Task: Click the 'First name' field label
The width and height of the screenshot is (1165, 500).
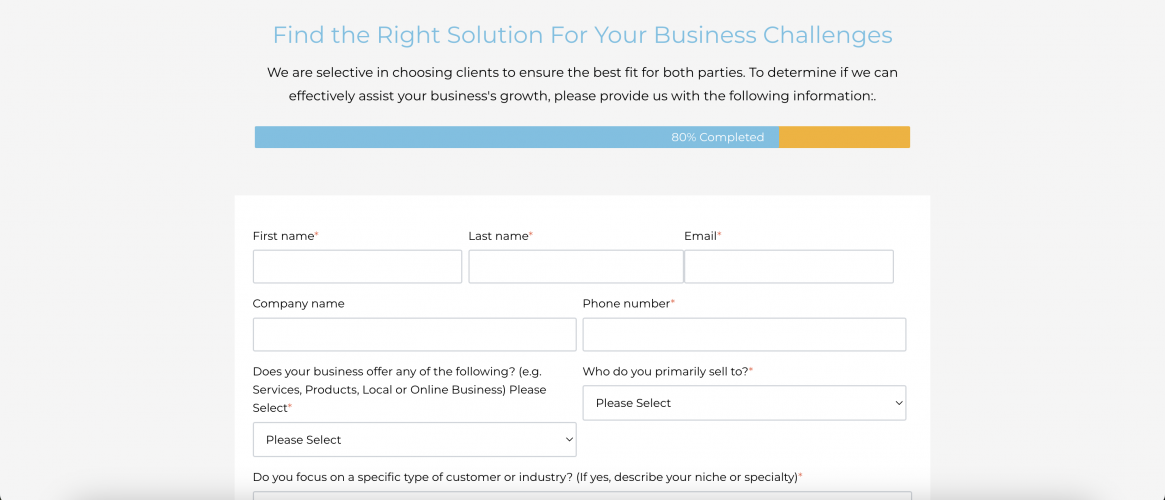Action: pos(283,236)
